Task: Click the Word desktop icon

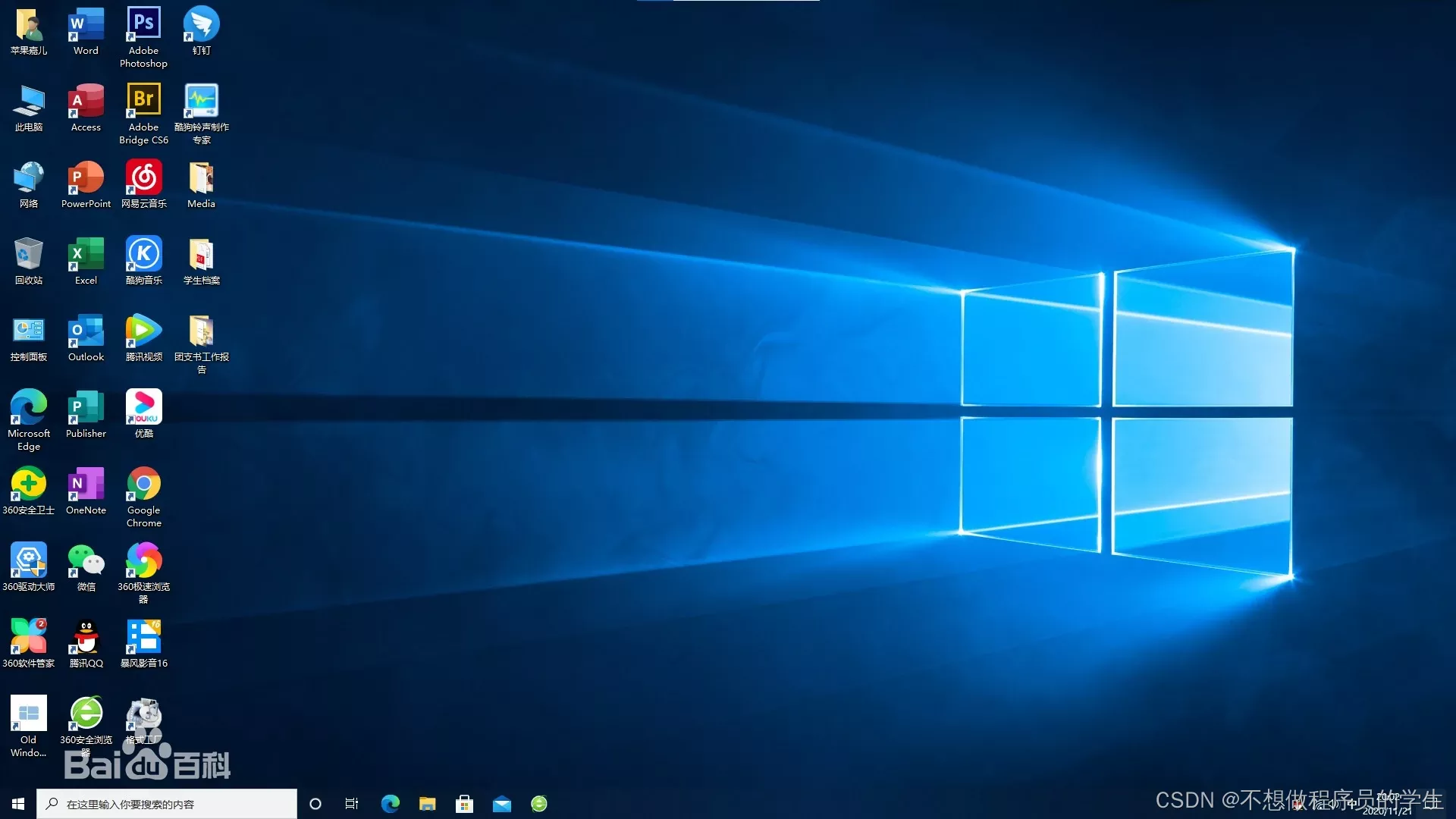Action: pos(86,25)
